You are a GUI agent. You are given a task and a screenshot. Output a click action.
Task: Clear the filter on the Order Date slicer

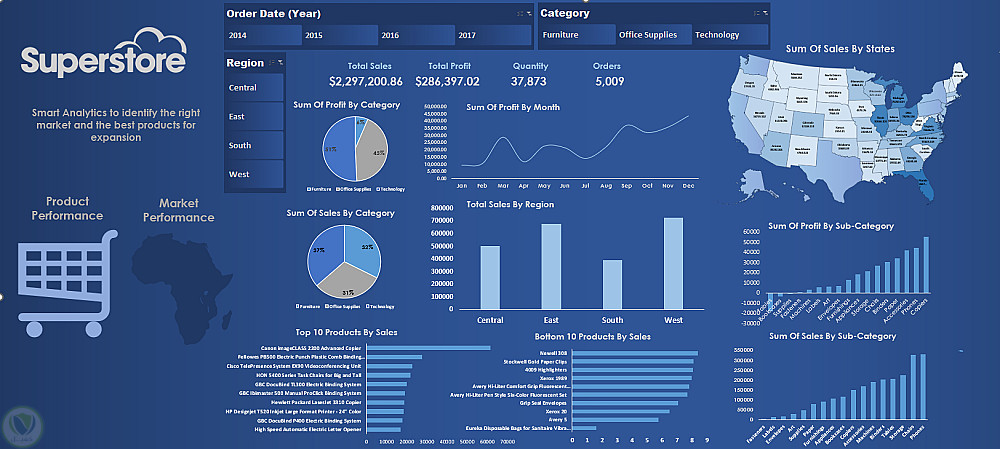pyautogui.click(x=528, y=13)
